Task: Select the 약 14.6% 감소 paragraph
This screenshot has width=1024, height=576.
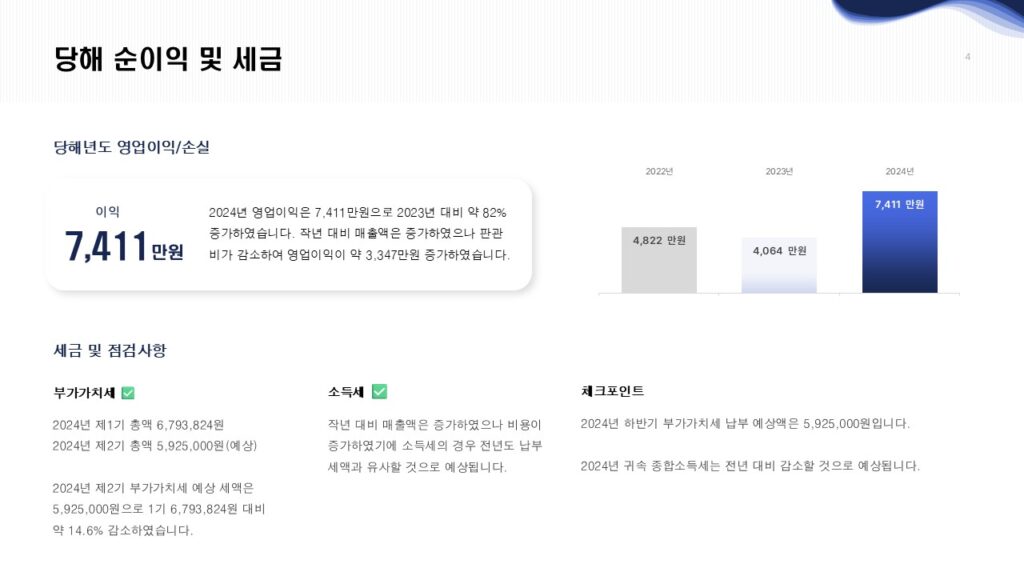Action: point(158,509)
